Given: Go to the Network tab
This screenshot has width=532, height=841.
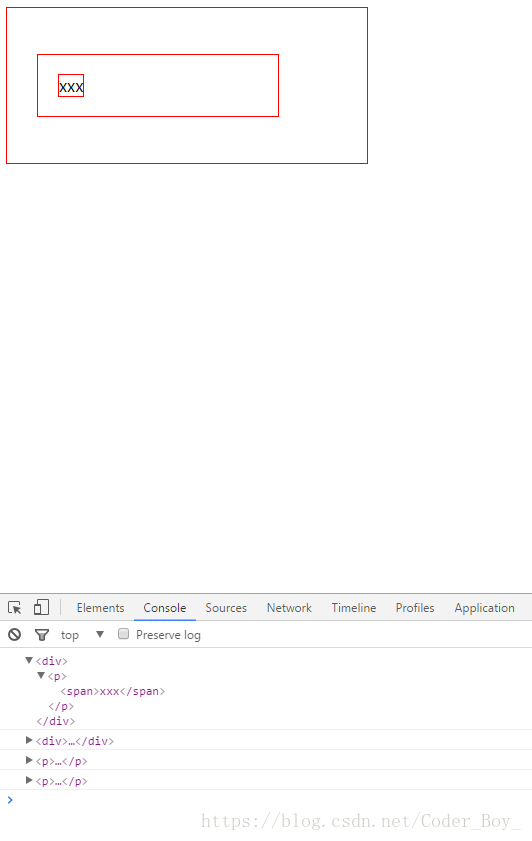Looking at the screenshot, I should coord(289,608).
